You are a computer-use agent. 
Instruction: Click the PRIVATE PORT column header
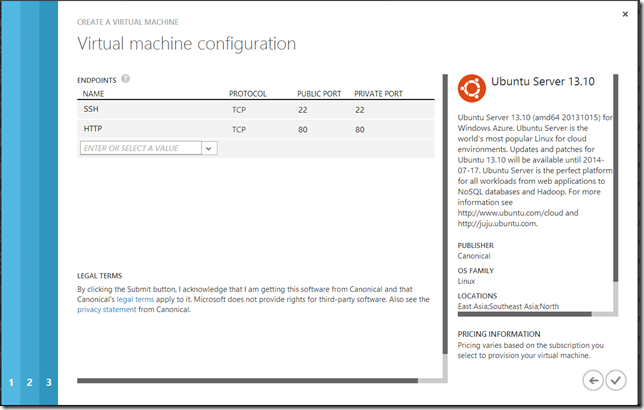(378, 94)
